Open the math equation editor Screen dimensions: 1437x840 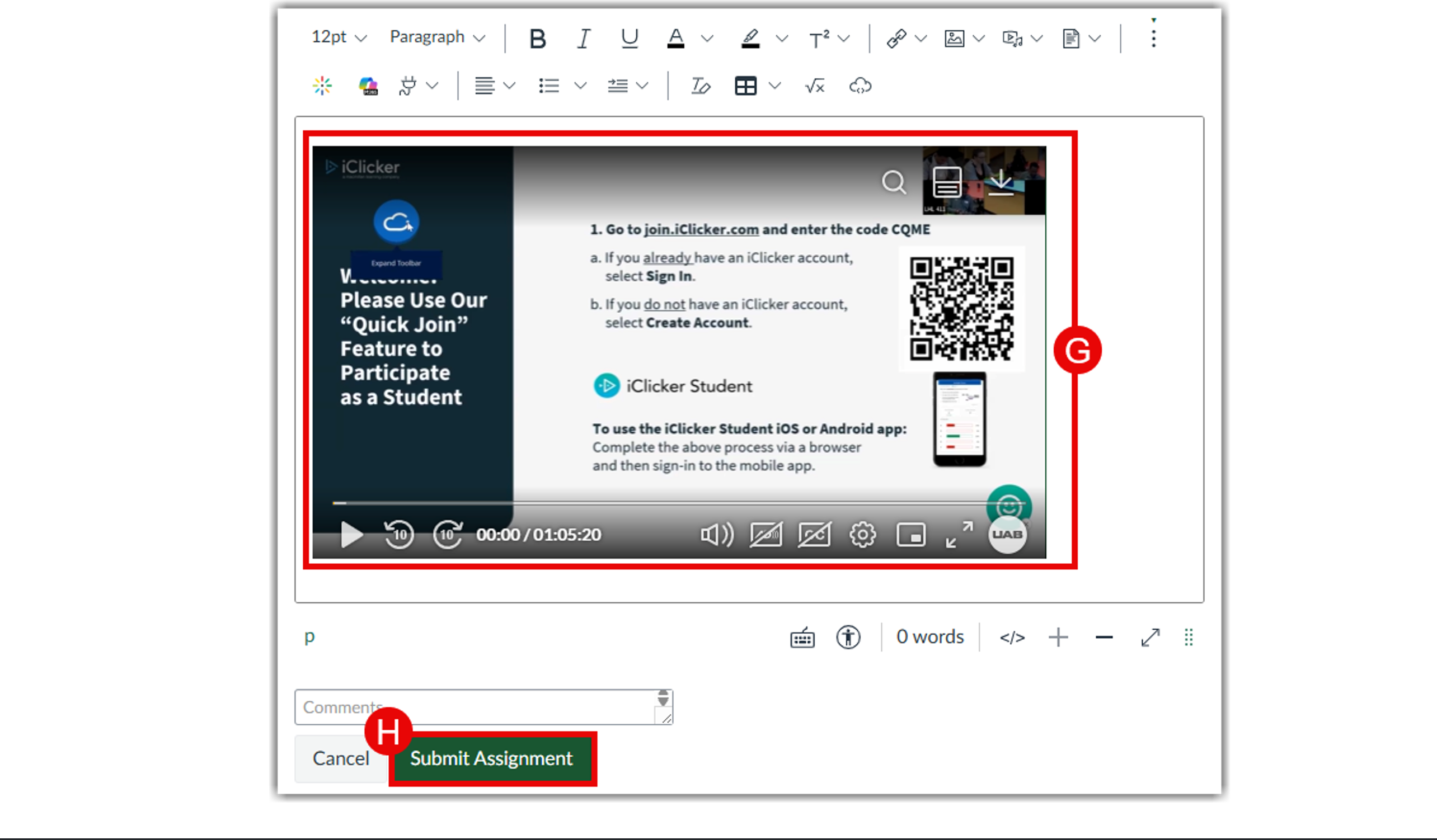click(815, 86)
